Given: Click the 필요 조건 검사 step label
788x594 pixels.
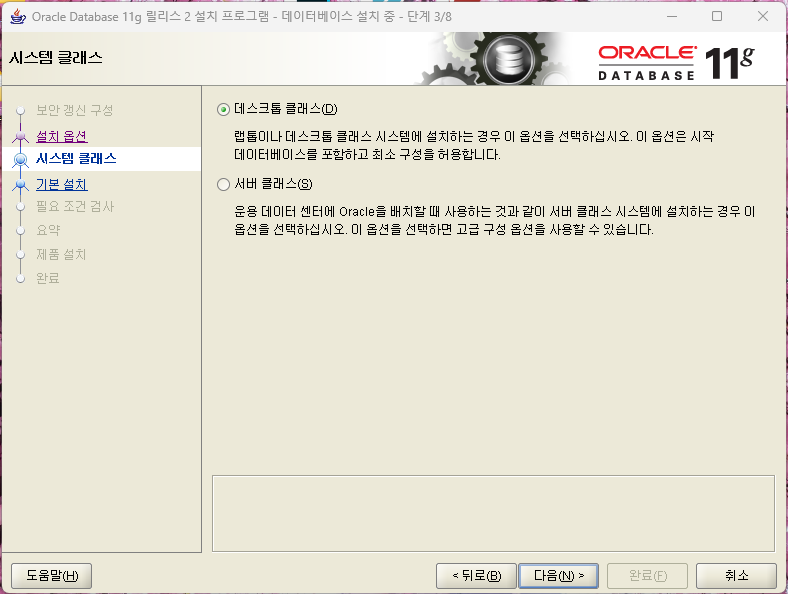Looking at the screenshot, I should [x=75, y=207].
